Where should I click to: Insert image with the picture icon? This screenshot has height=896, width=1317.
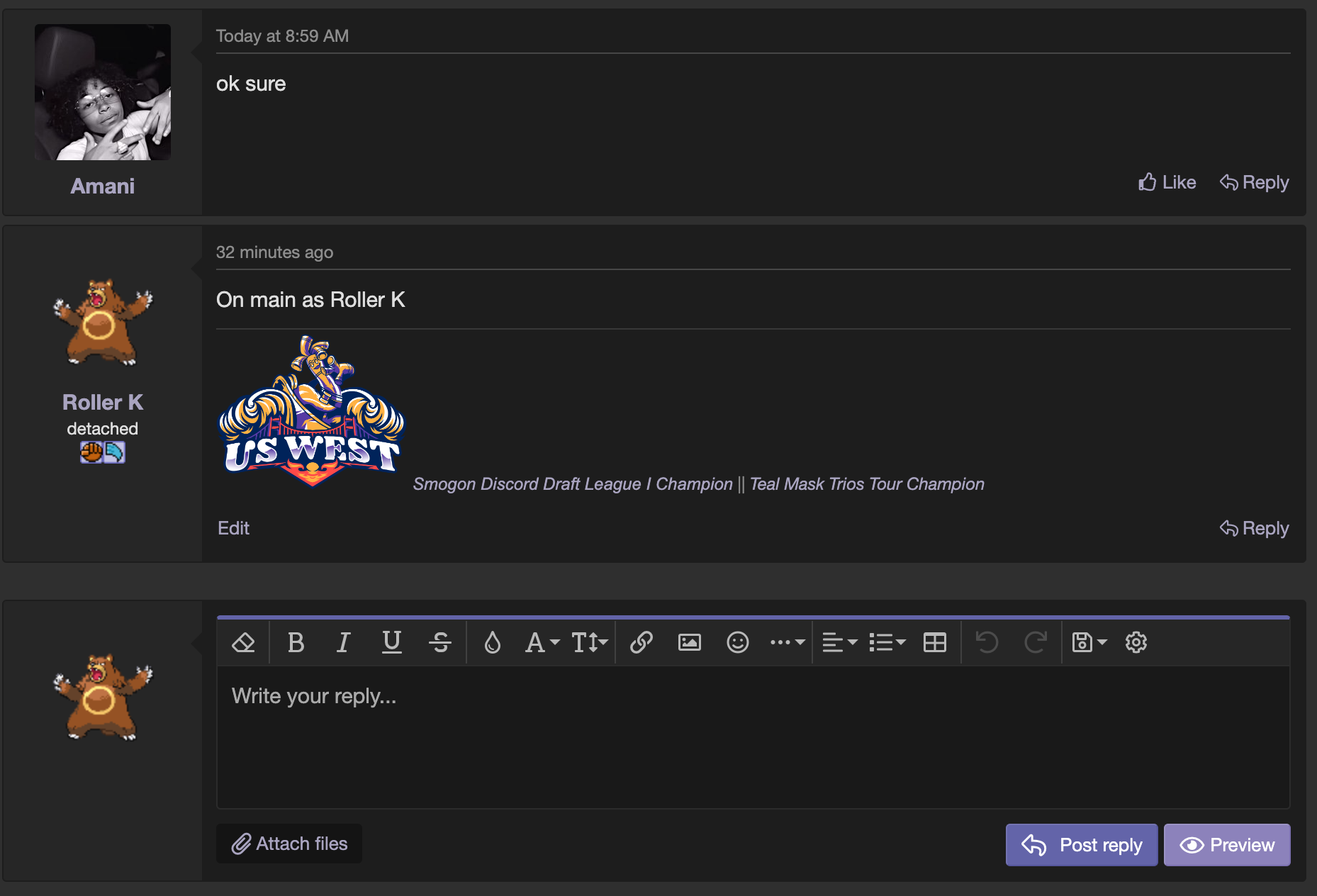[x=689, y=642]
